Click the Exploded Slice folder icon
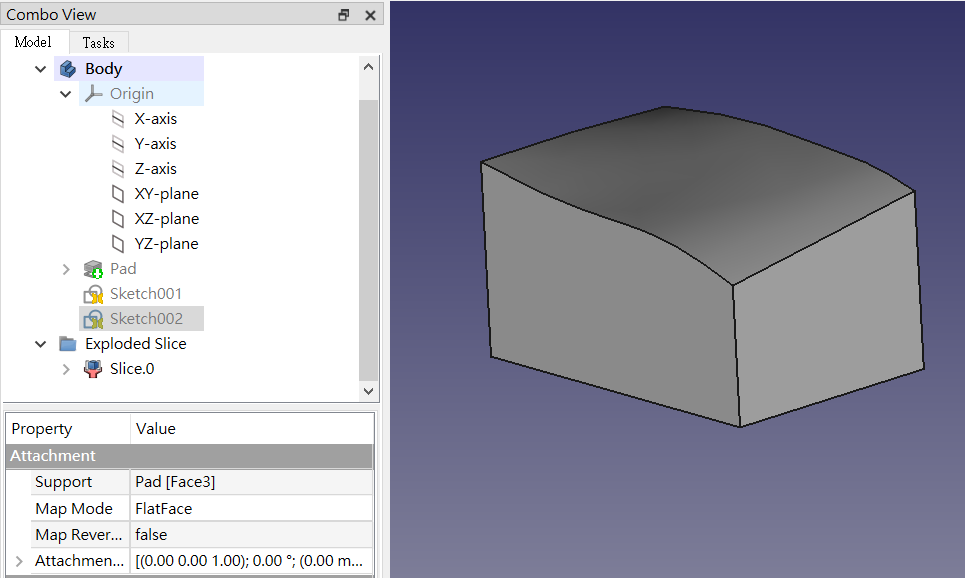 68,343
